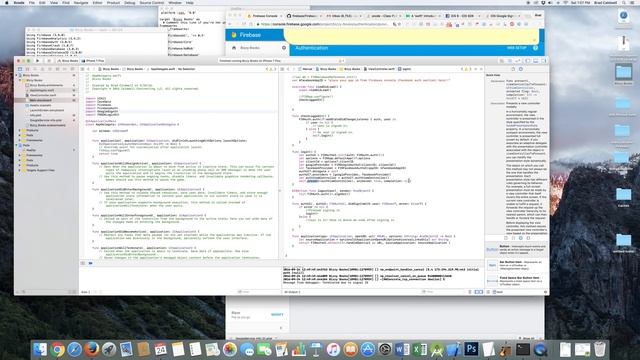This screenshot has height=360, width=640.
Task: Toggle the variables view pane
Action: 476,292
